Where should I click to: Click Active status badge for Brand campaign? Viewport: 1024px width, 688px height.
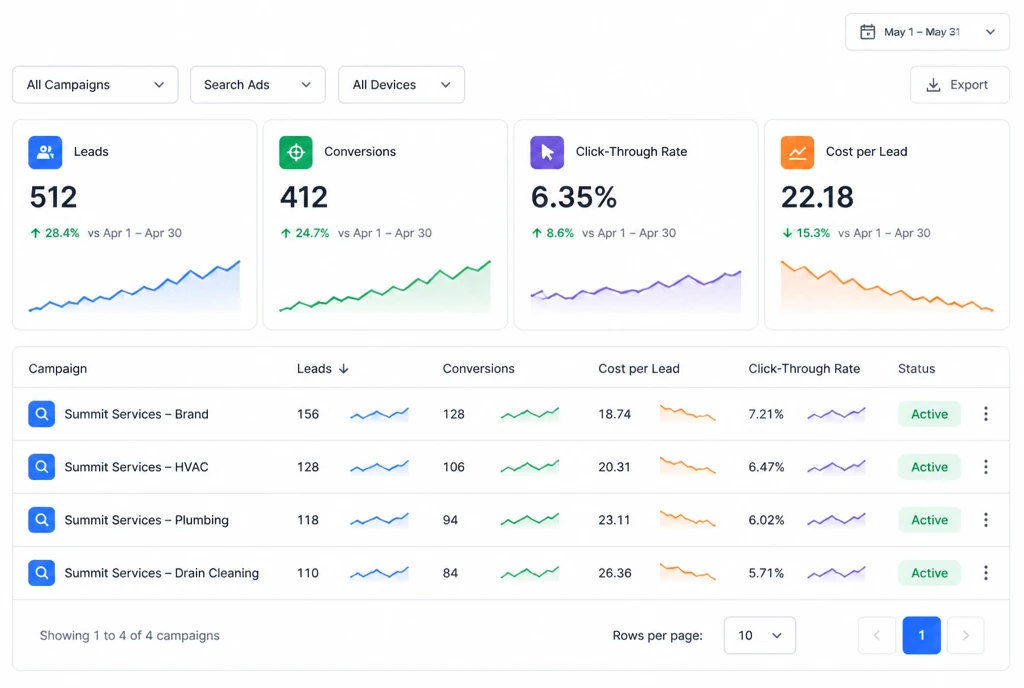tap(929, 414)
